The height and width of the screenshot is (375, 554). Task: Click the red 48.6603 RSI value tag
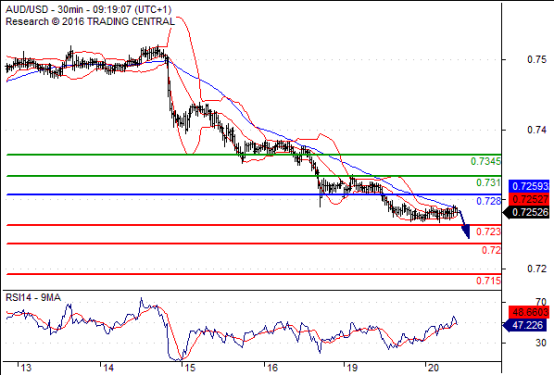pos(529,312)
